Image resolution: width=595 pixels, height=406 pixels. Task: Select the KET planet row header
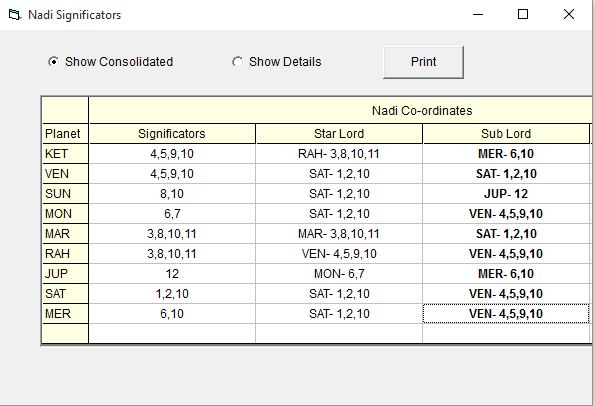coord(65,154)
